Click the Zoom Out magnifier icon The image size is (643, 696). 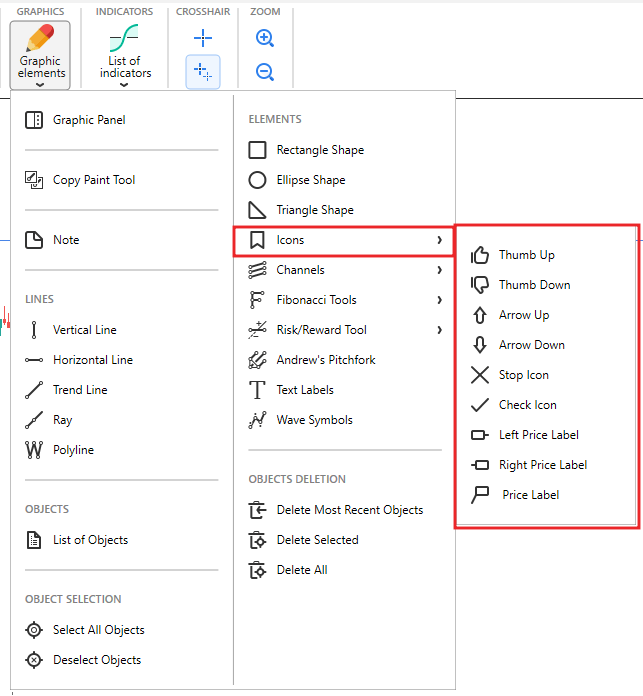pyautogui.click(x=265, y=72)
